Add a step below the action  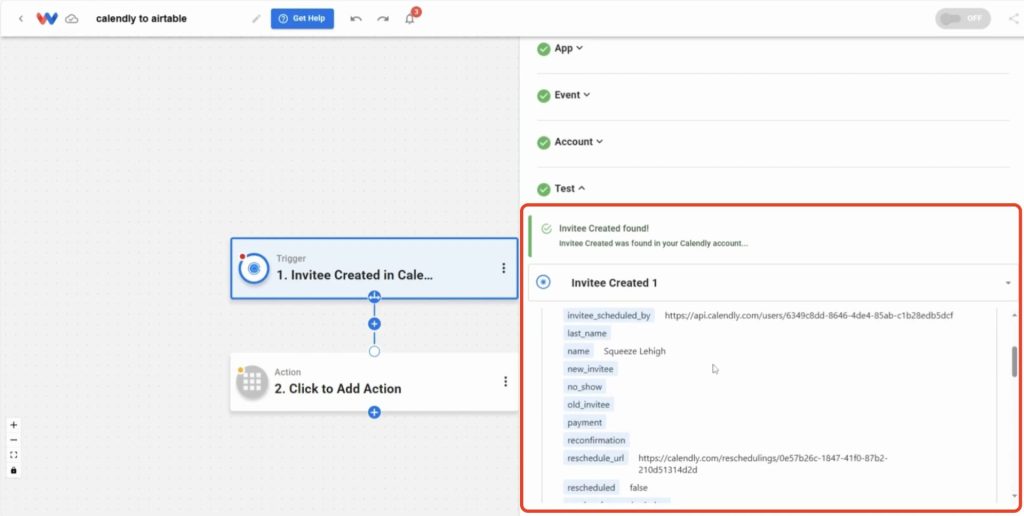tap(374, 412)
